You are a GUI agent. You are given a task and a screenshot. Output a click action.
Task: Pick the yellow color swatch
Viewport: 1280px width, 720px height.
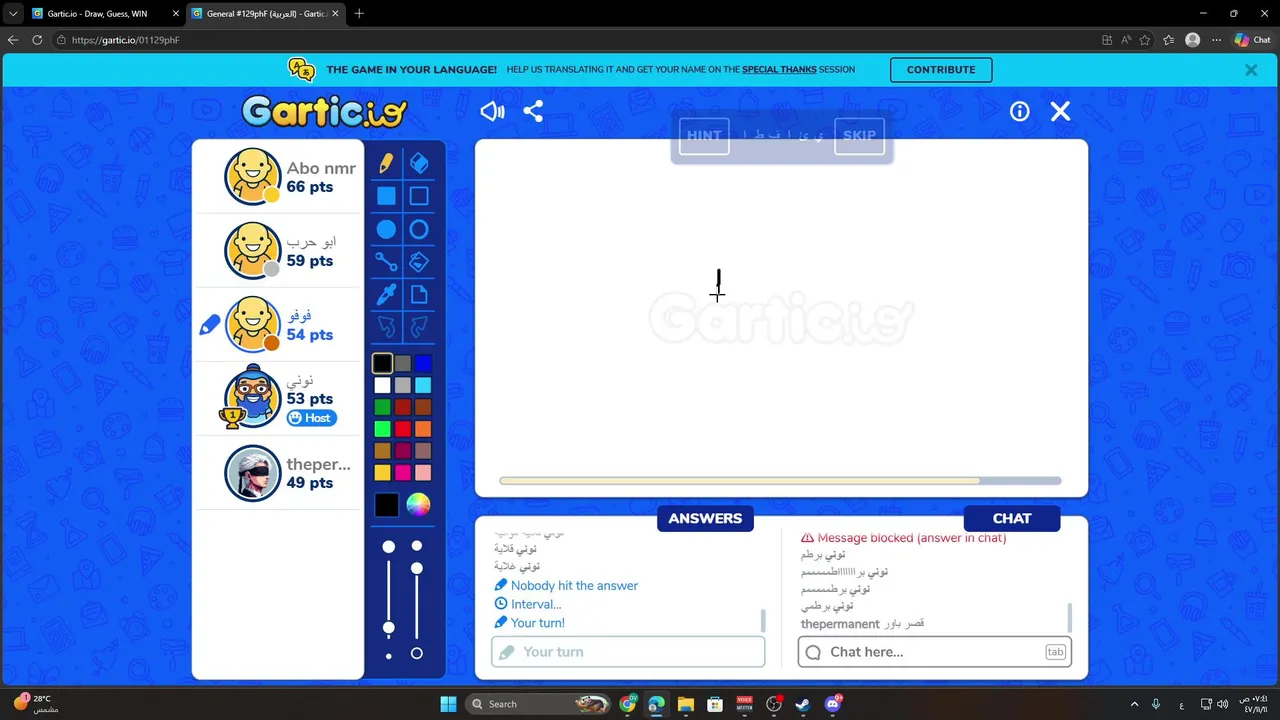point(382,472)
